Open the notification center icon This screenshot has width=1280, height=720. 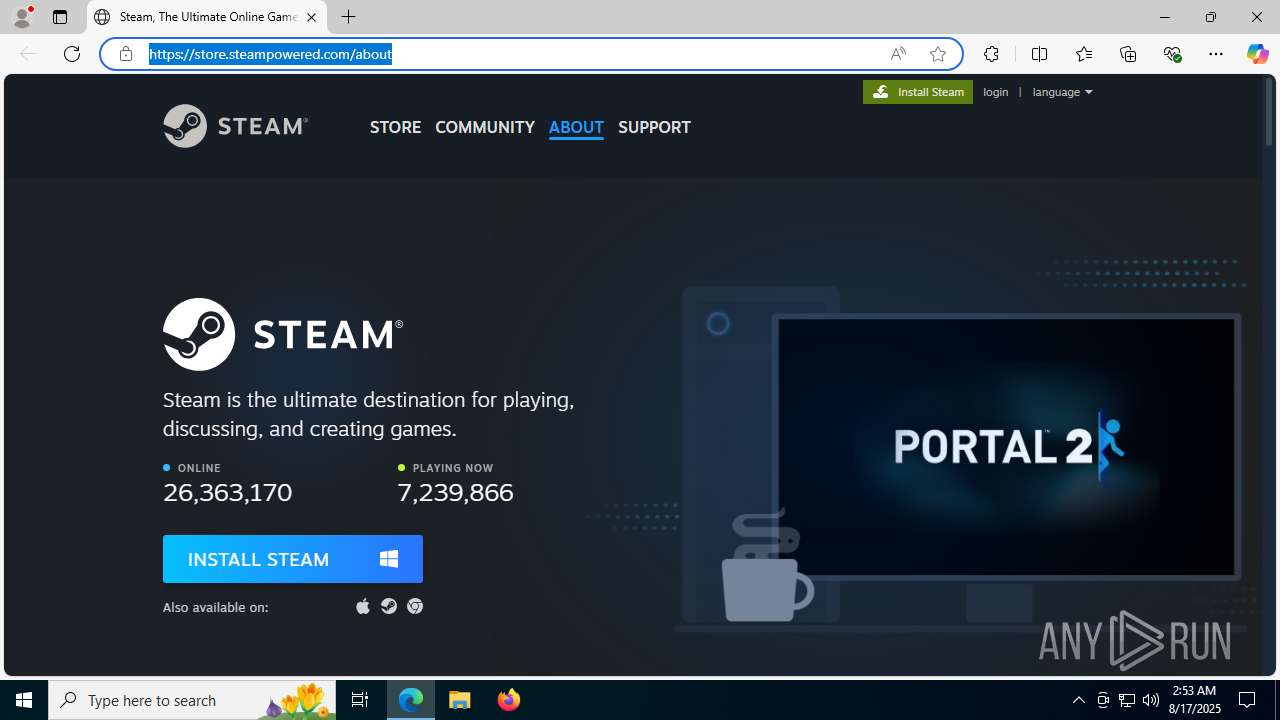click(1248, 700)
